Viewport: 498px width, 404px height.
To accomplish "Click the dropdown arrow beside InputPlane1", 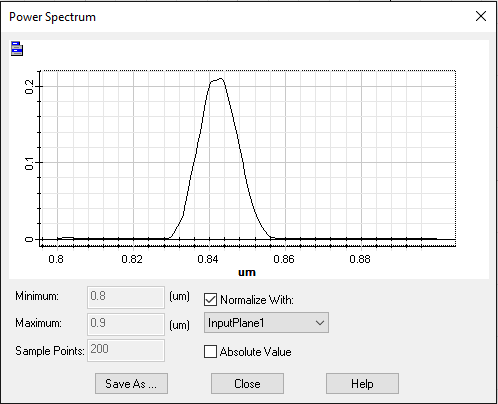I will [x=320, y=323].
